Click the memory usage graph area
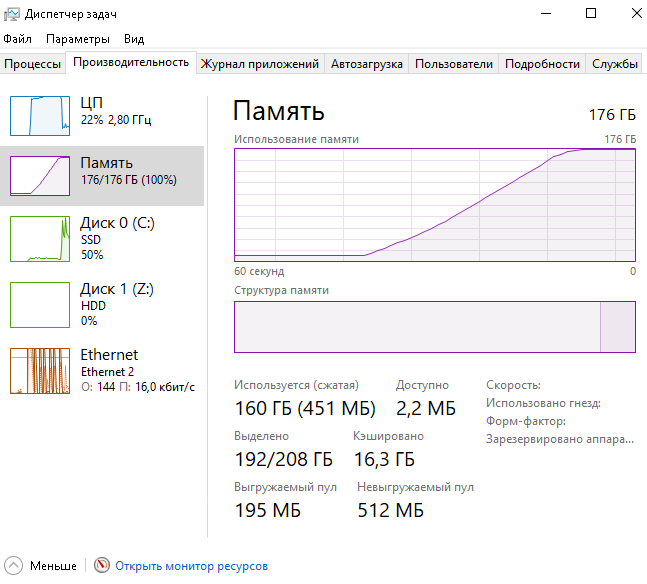The width and height of the screenshot is (647, 584). [435, 204]
